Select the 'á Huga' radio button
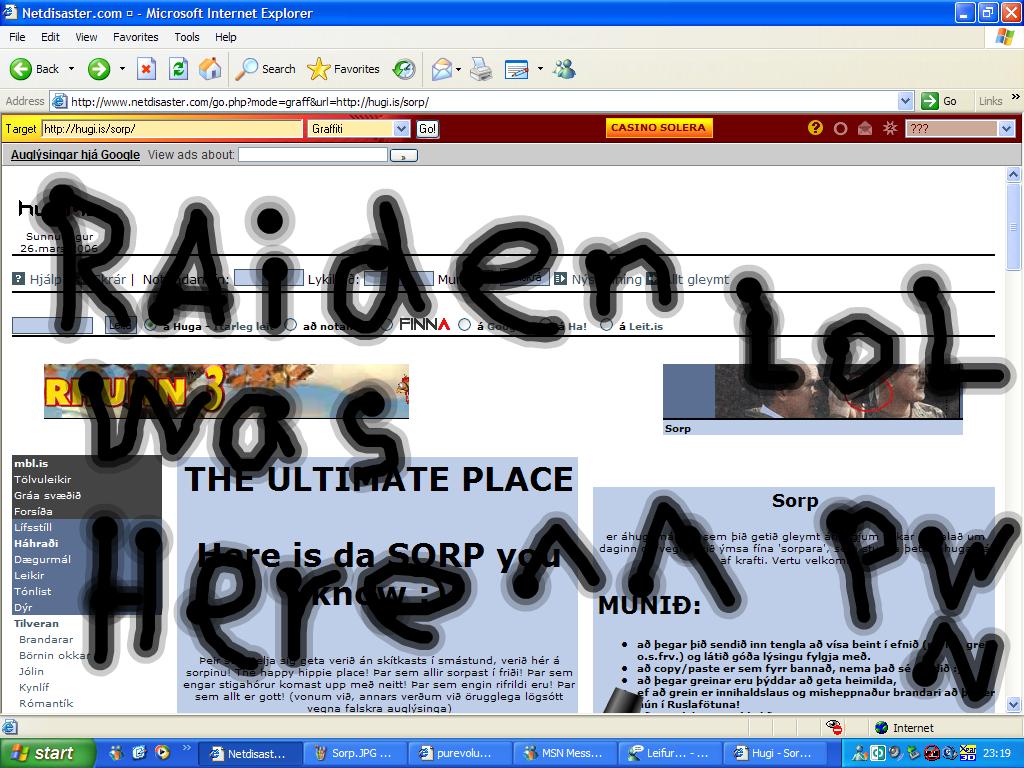This screenshot has width=1024, height=768. (151, 325)
